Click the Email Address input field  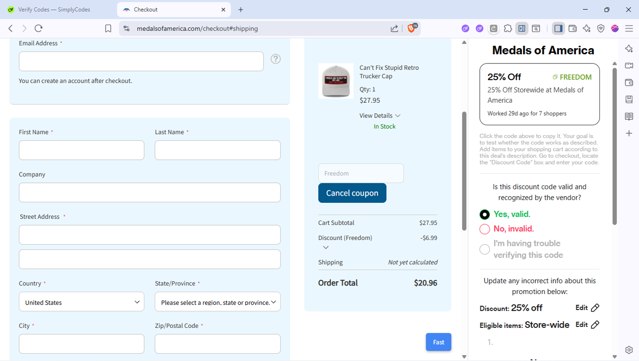tap(141, 61)
